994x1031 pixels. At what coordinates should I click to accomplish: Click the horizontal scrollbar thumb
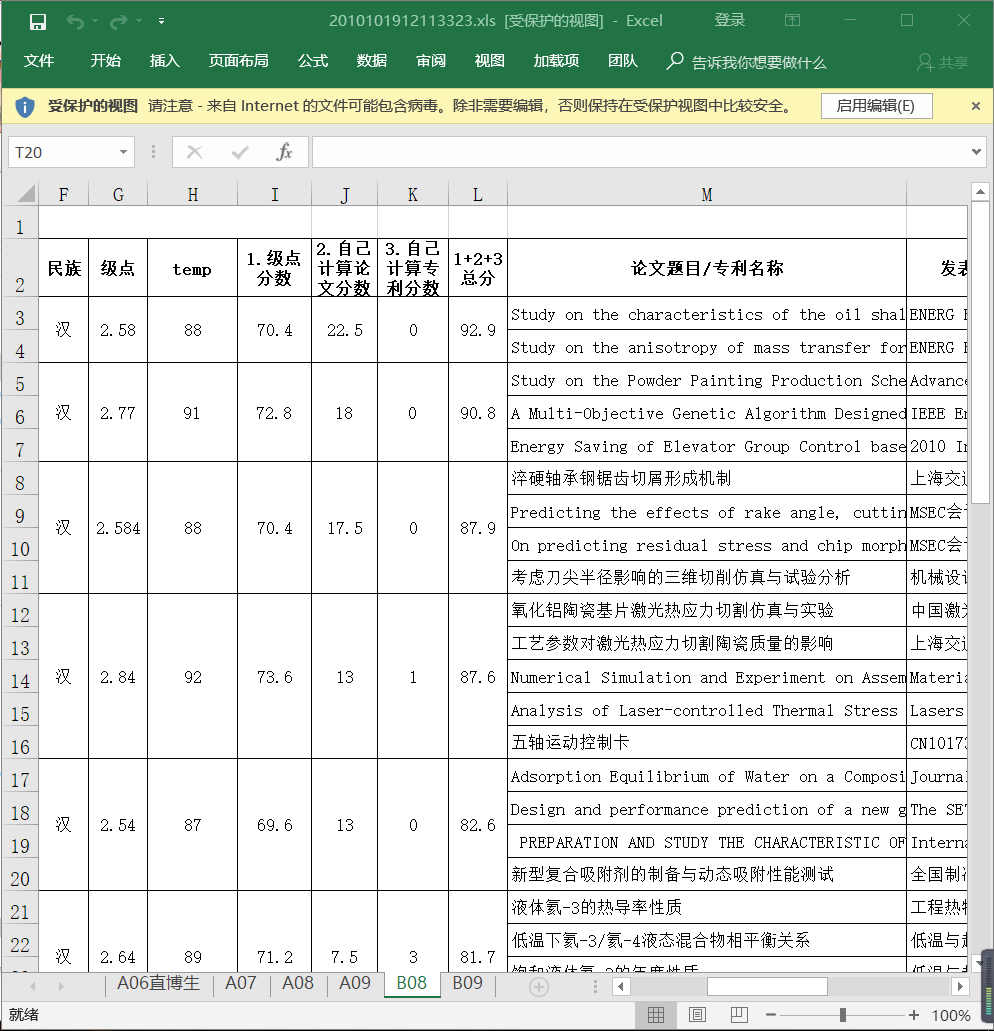tap(767, 986)
